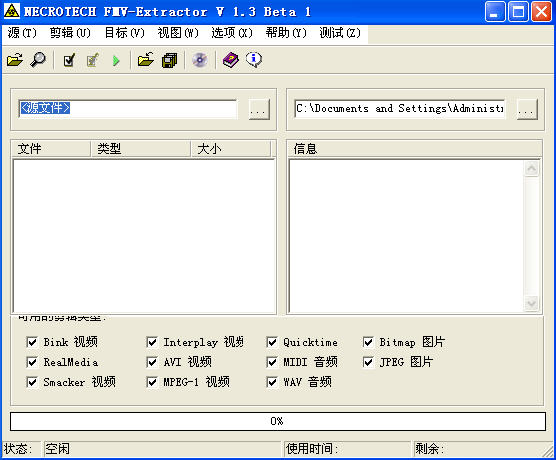The height and width of the screenshot is (460, 556).
Task: Click the green play arrow icon
Action: pyautogui.click(x=116, y=60)
